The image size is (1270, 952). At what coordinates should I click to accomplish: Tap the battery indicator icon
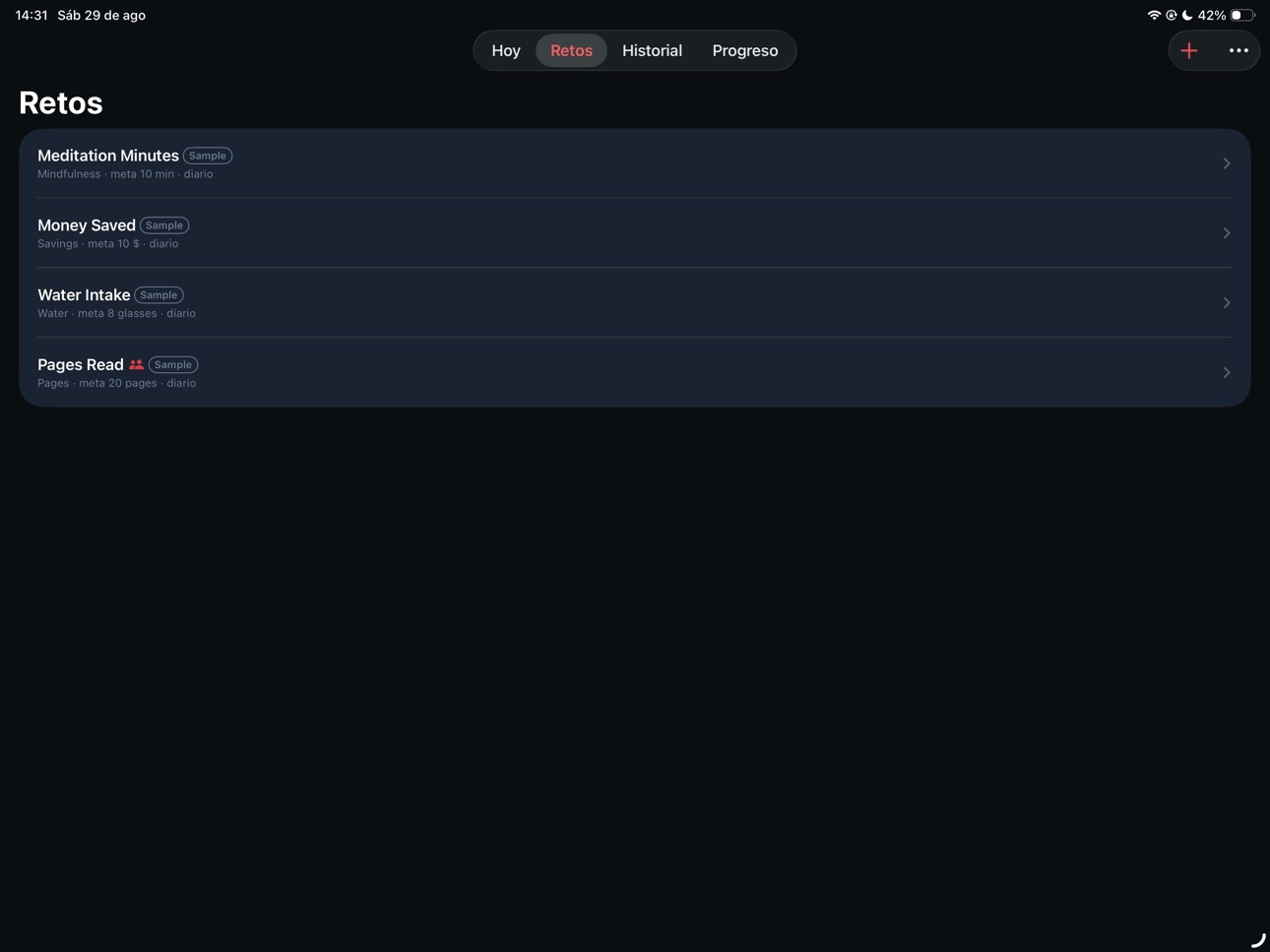(1242, 15)
